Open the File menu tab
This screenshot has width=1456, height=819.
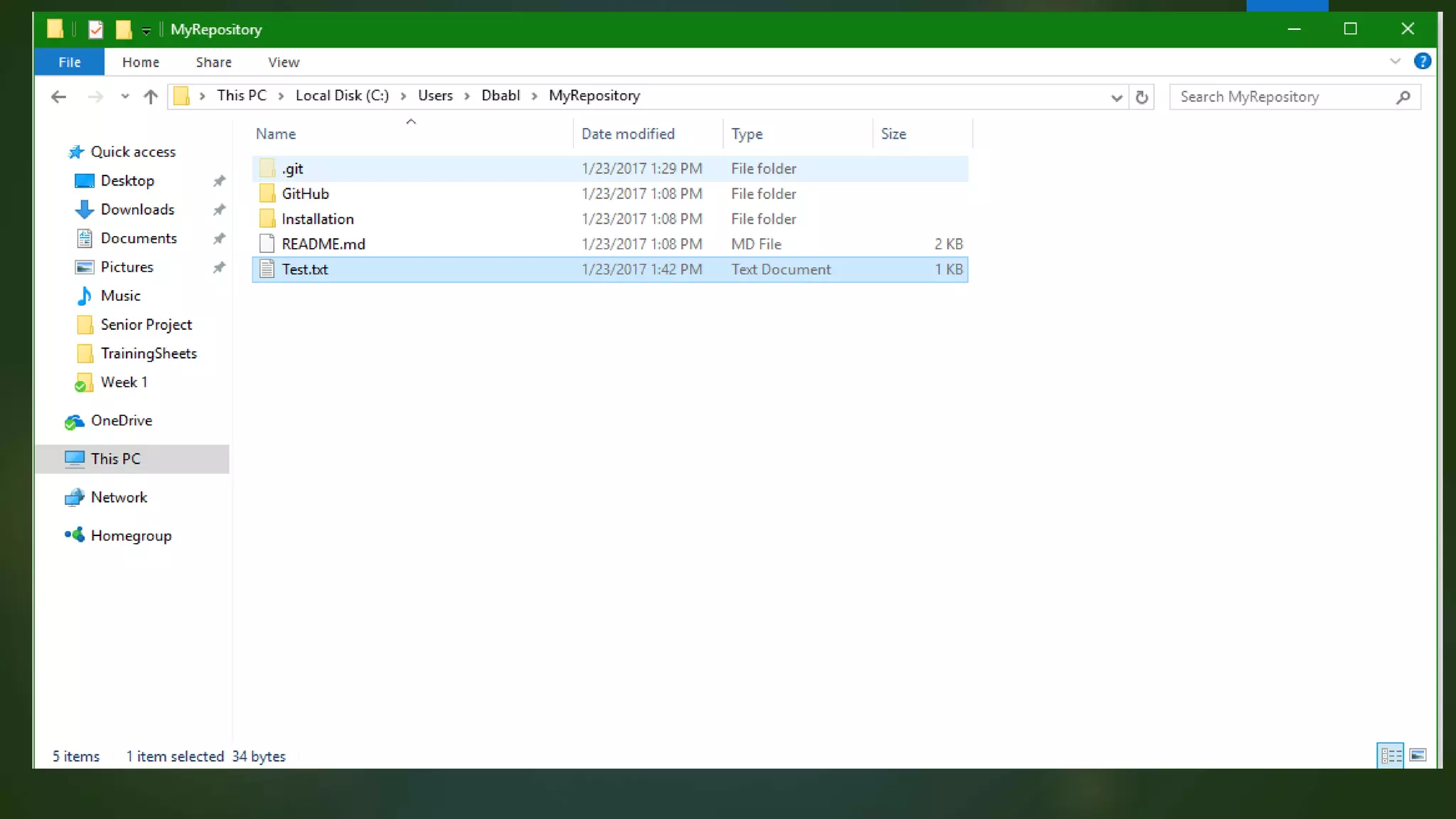(x=70, y=63)
